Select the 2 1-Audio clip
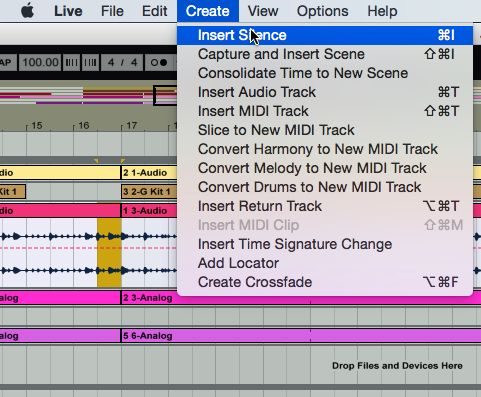The image size is (481, 397). coord(149,173)
